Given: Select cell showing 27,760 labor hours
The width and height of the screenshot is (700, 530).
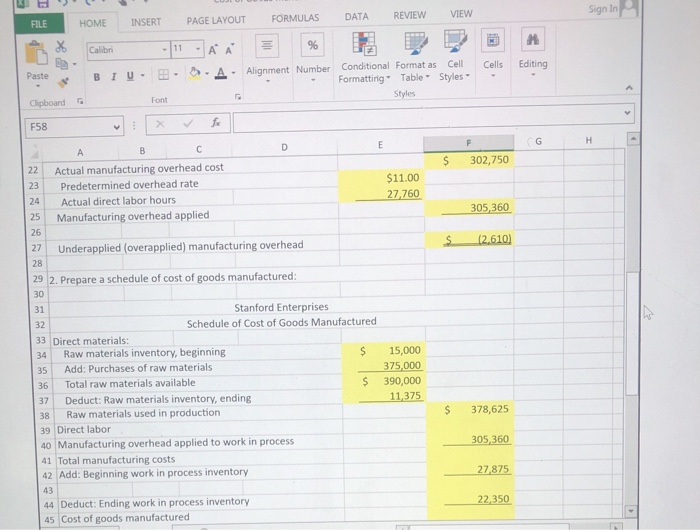Looking at the screenshot, I should click(x=381, y=194).
